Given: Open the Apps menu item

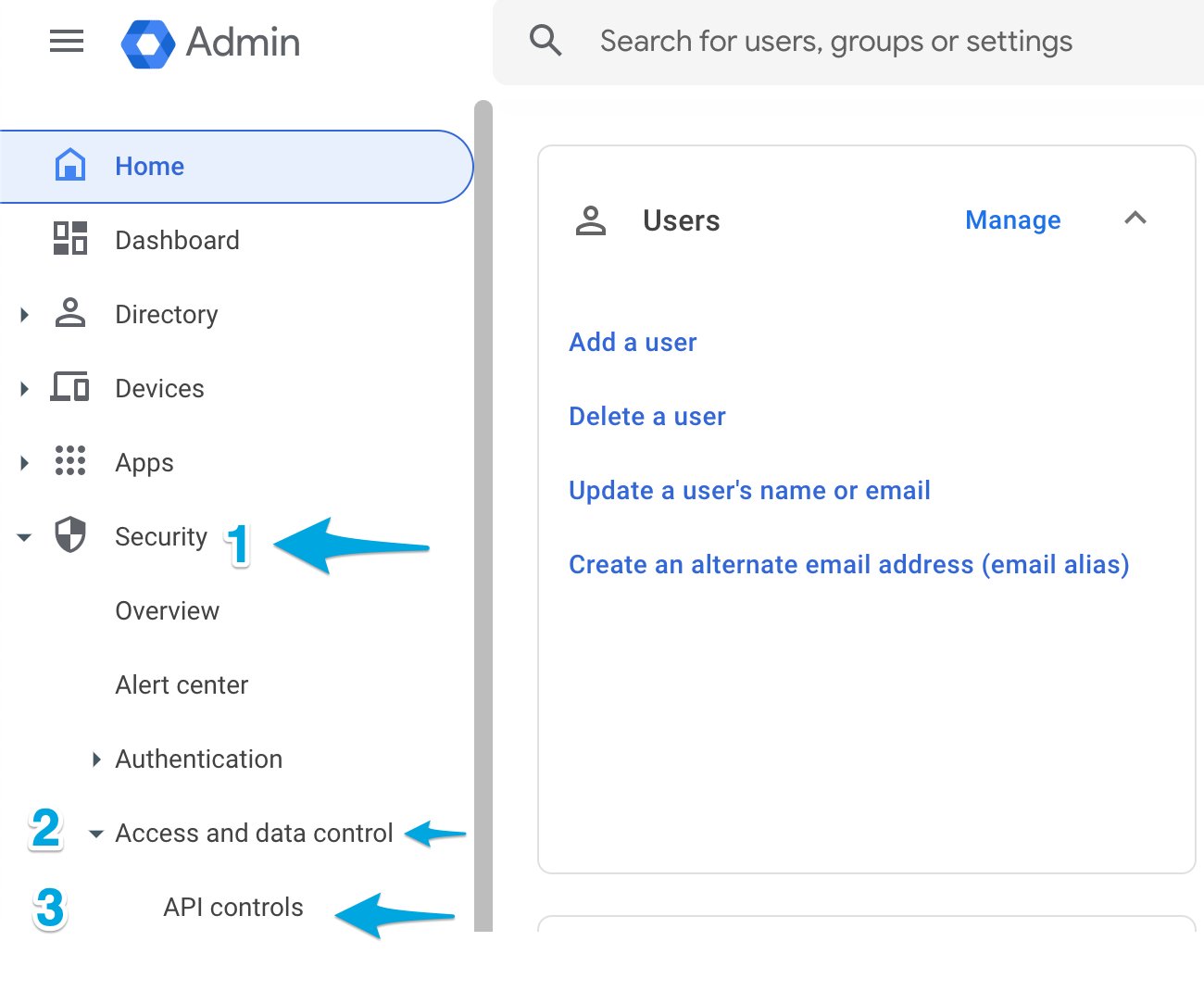Looking at the screenshot, I should pyautogui.click(x=144, y=463).
